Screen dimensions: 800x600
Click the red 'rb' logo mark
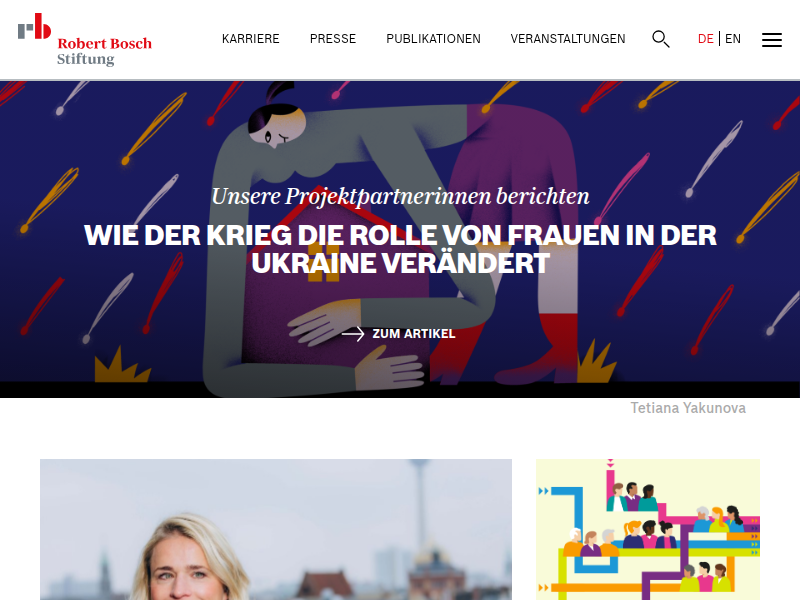click(35, 26)
